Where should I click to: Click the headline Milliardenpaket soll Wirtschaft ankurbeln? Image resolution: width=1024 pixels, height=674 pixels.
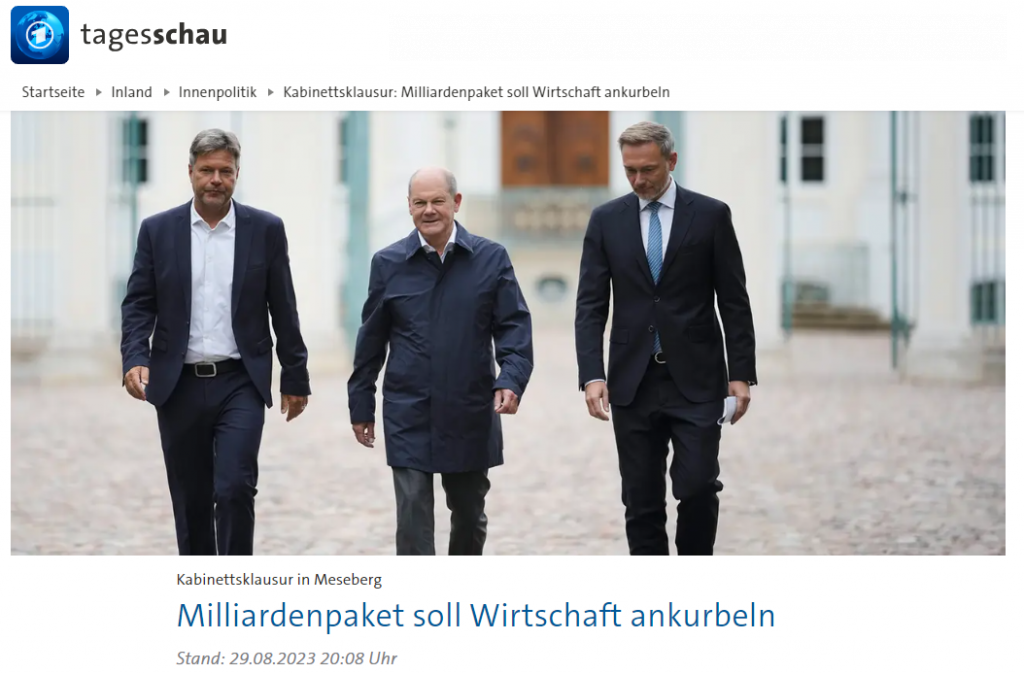tap(475, 615)
